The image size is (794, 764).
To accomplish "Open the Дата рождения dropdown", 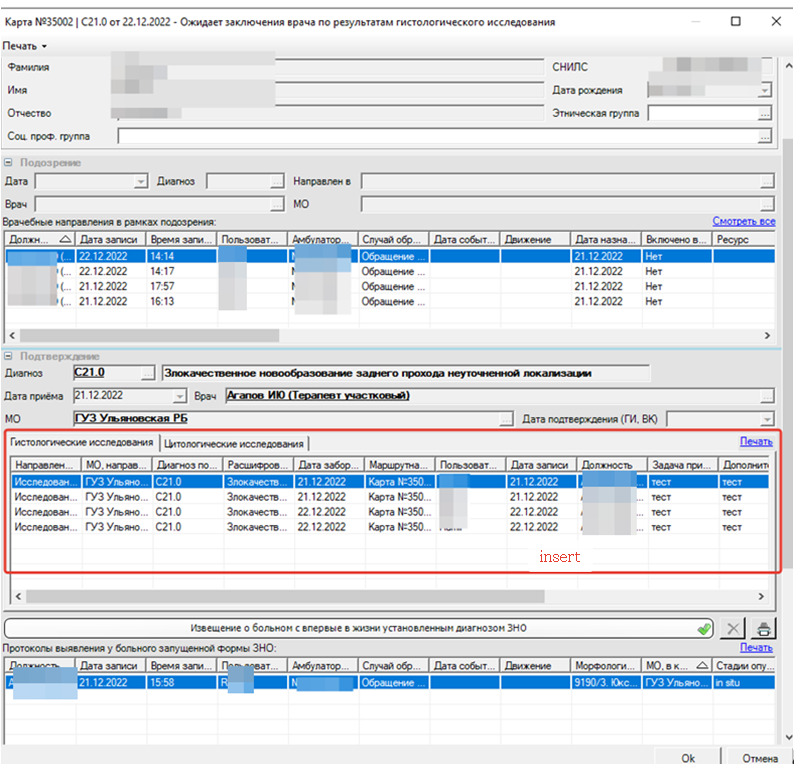I will (x=765, y=91).
